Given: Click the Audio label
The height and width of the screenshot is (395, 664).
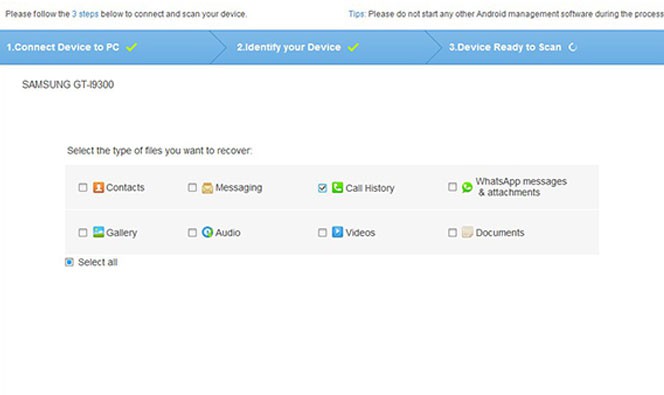Looking at the screenshot, I should pos(228,232).
